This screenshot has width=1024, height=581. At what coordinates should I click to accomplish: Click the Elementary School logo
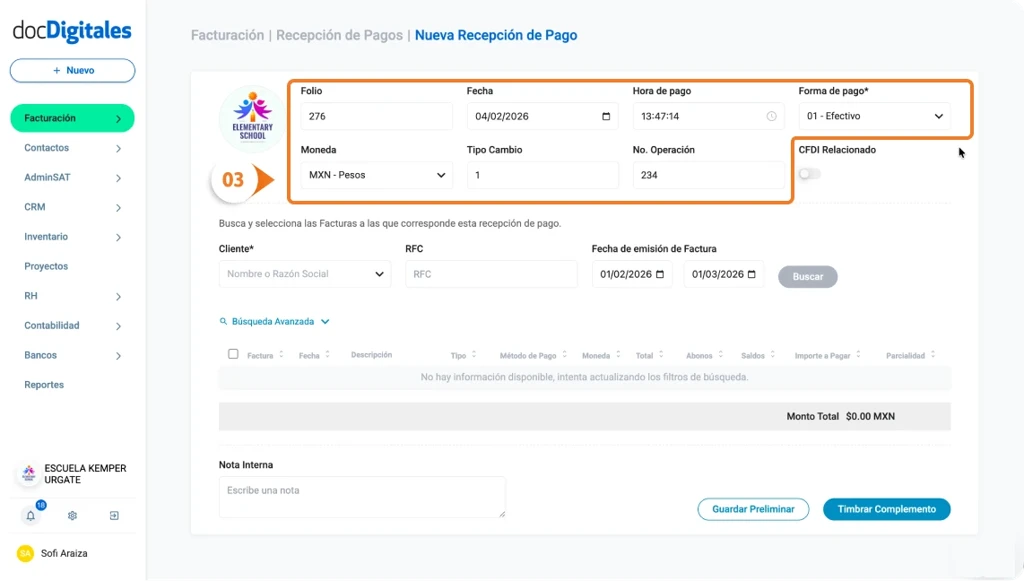point(251,117)
